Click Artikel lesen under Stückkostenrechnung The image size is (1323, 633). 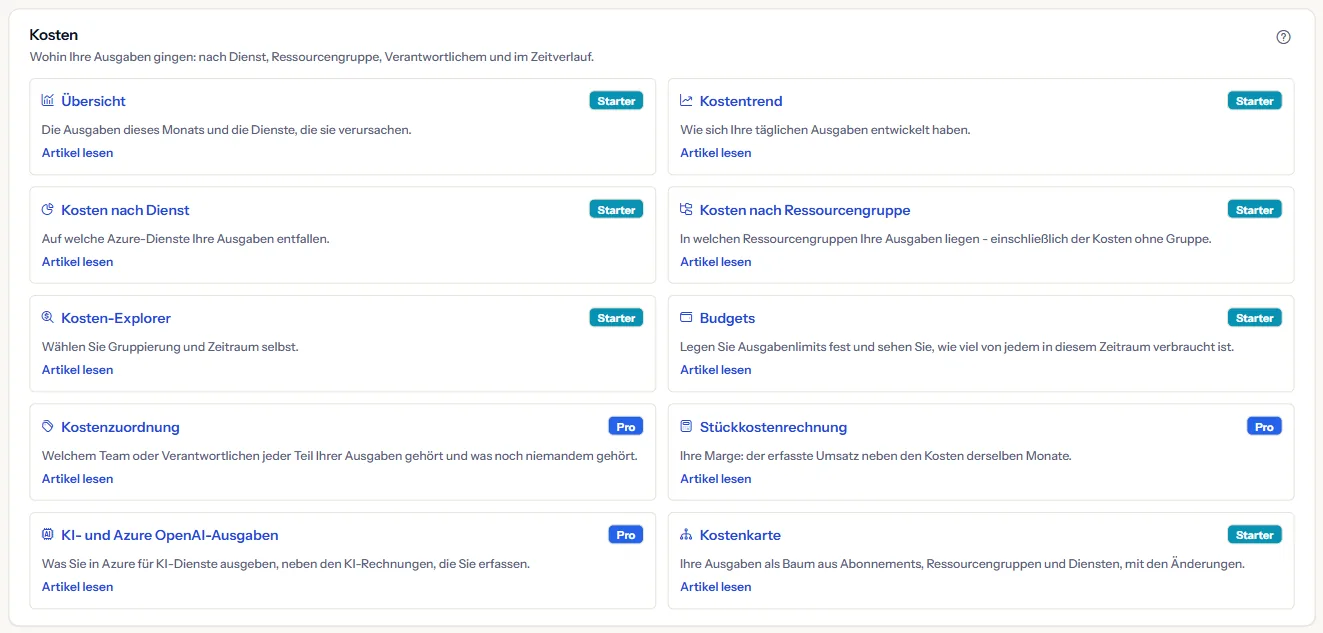[x=715, y=479]
